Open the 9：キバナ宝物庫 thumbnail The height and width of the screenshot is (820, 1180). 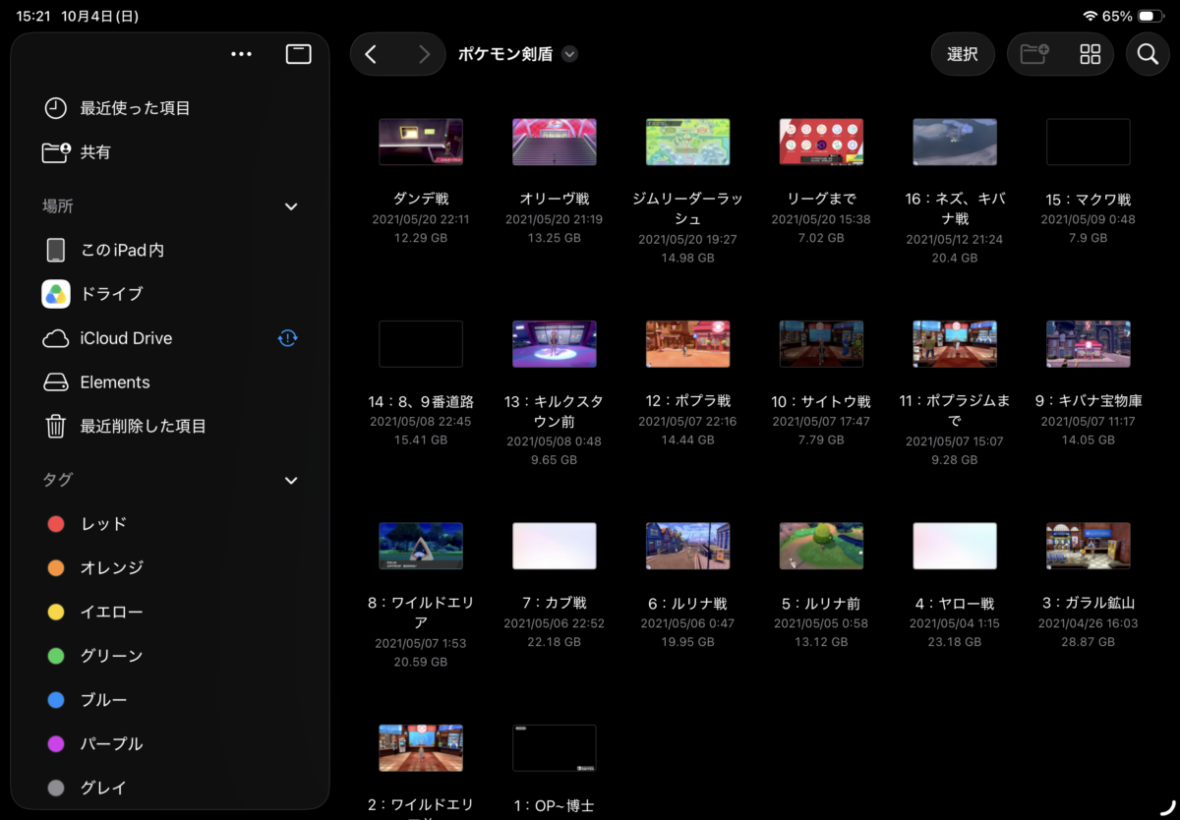(x=1088, y=344)
